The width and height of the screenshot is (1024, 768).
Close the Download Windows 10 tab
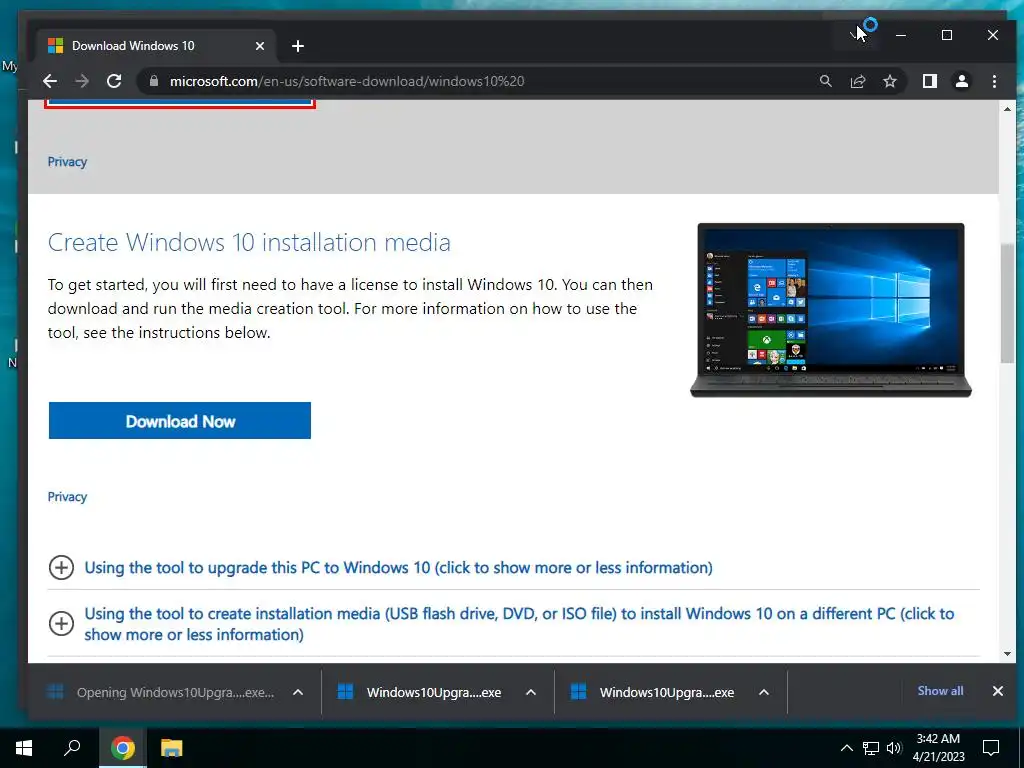pos(260,46)
